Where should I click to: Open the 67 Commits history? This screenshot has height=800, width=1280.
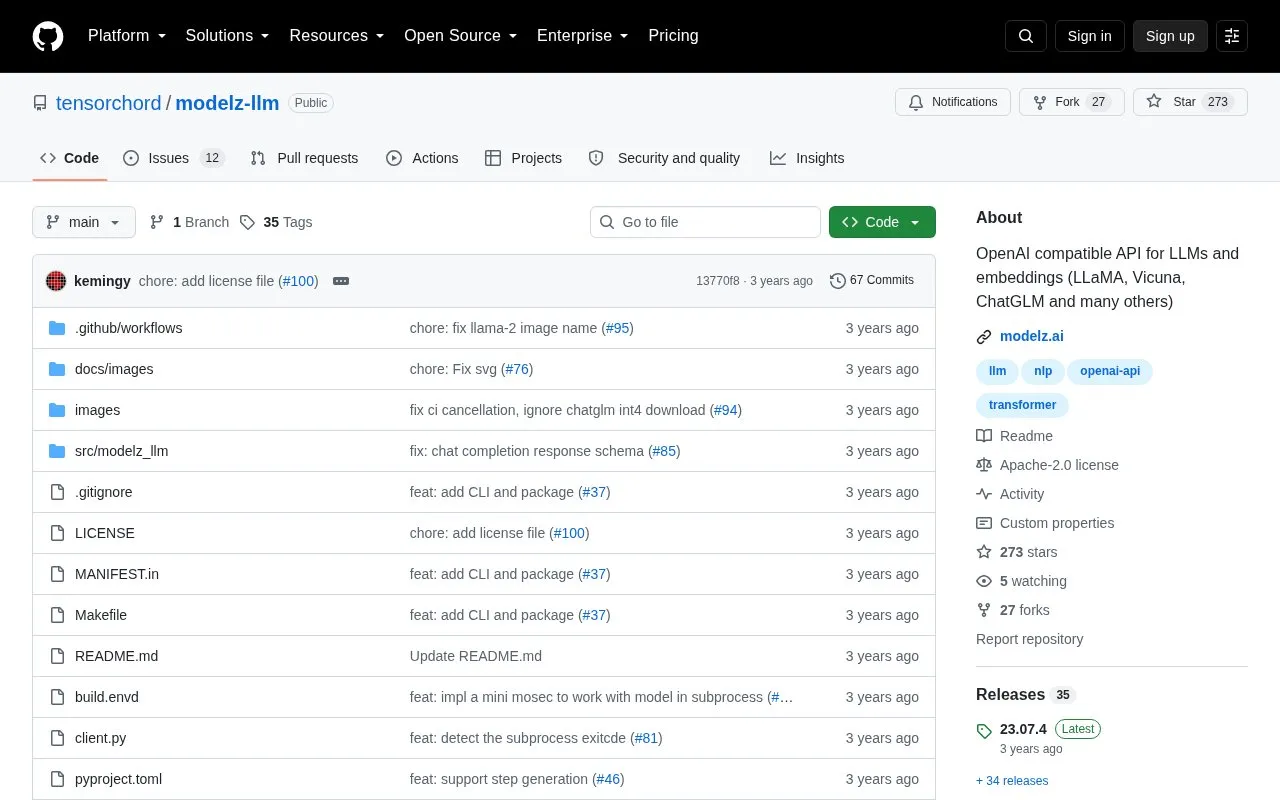pyautogui.click(x=872, y=281)
